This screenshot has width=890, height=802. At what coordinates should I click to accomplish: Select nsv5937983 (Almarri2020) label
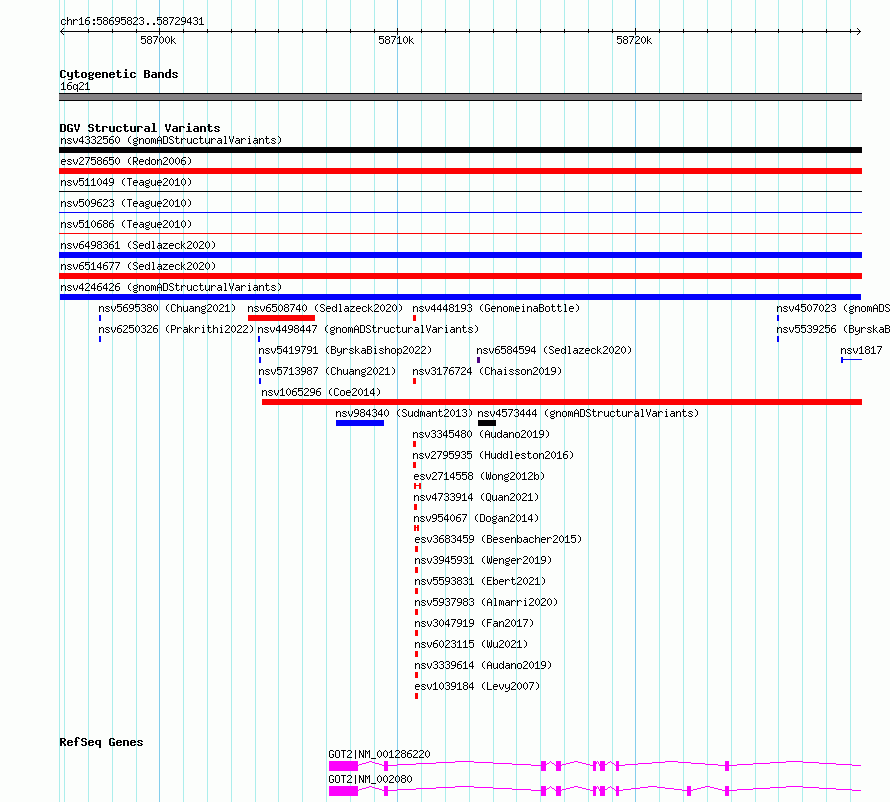coord(486,602)
